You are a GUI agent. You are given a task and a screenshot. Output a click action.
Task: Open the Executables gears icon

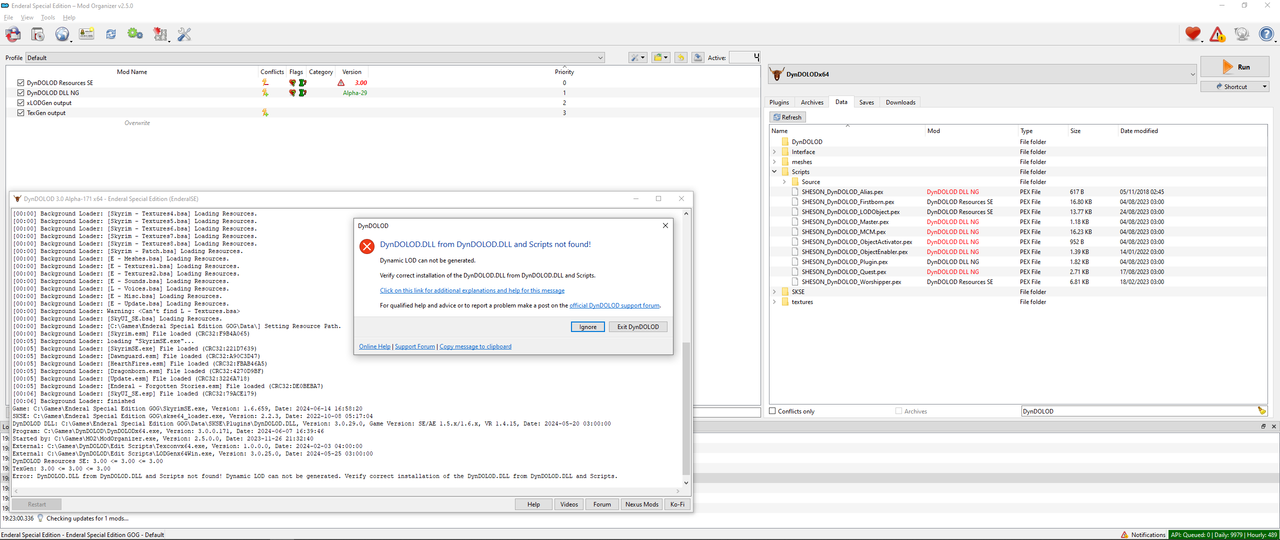click(135, 34)
